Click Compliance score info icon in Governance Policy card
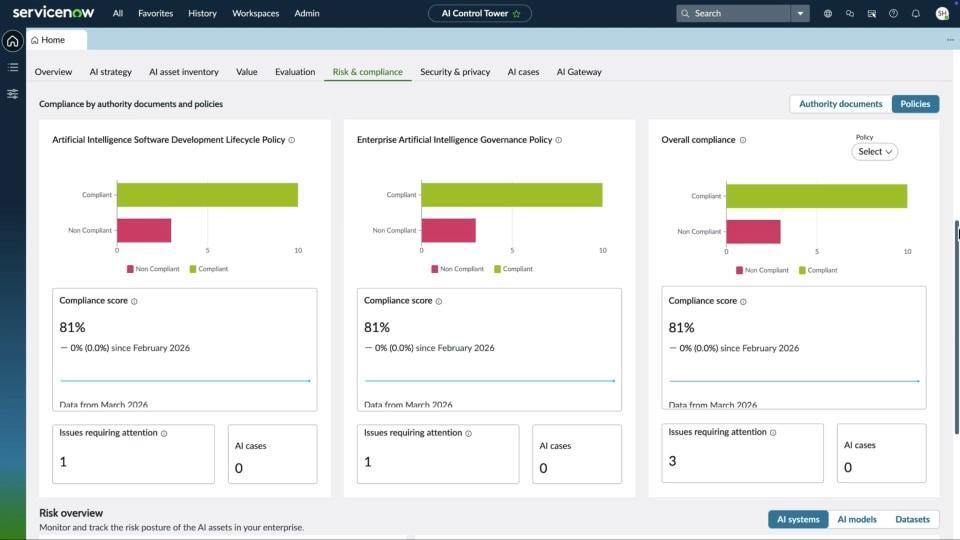Screen dimensions: 960x540 (x=438, y=301)
